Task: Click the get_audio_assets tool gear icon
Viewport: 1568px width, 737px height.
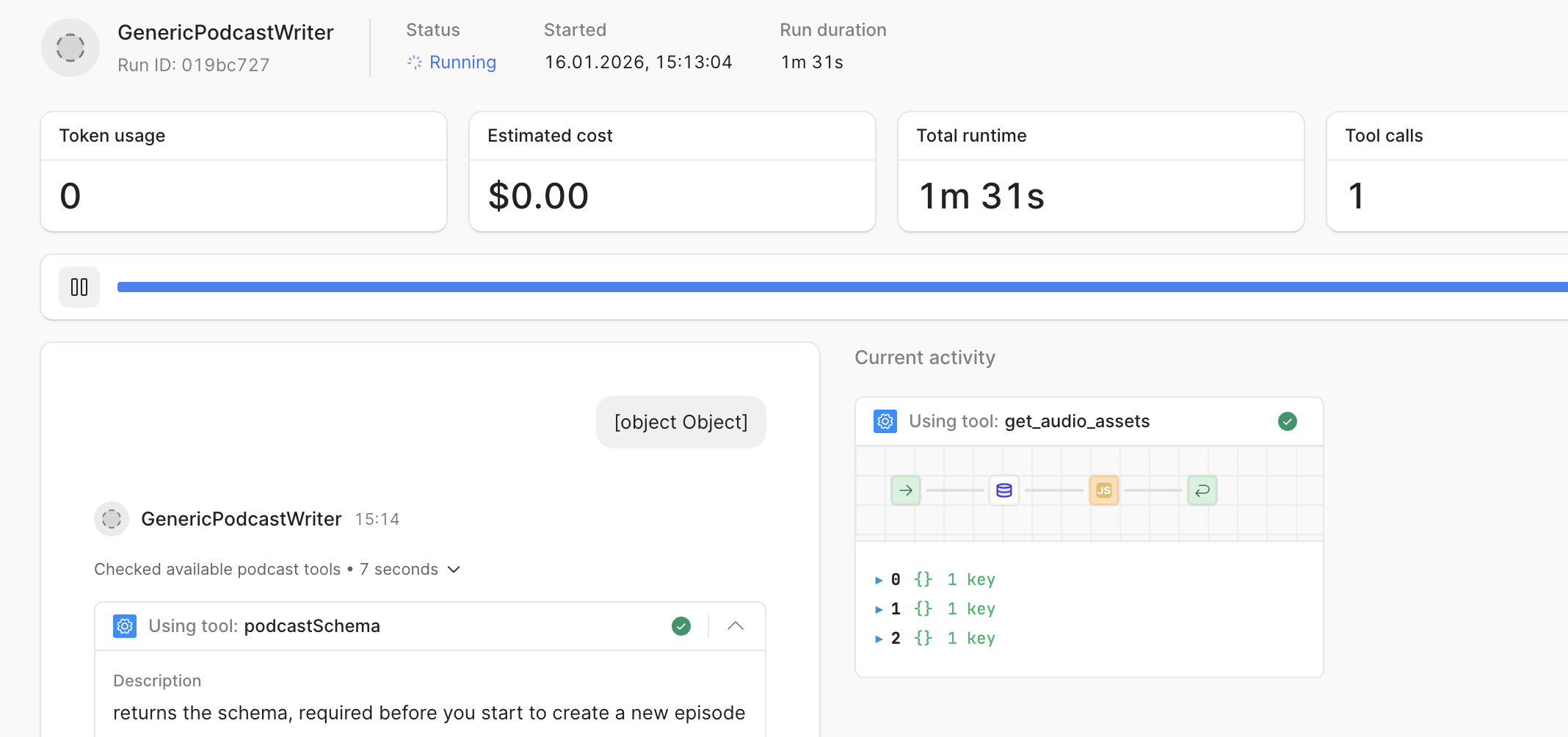Action: coord(885,421)
